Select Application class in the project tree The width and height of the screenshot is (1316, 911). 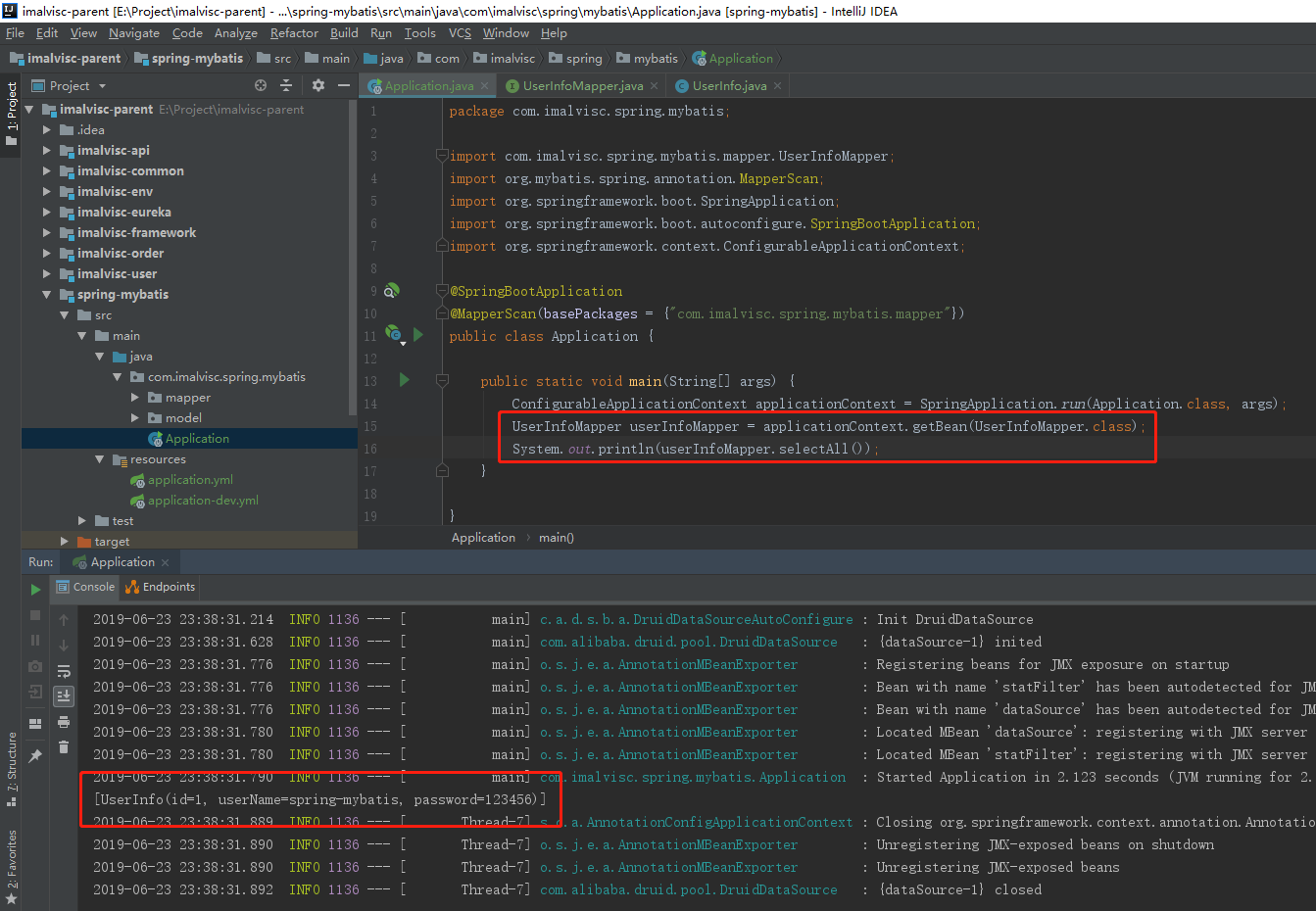point(189,439)
